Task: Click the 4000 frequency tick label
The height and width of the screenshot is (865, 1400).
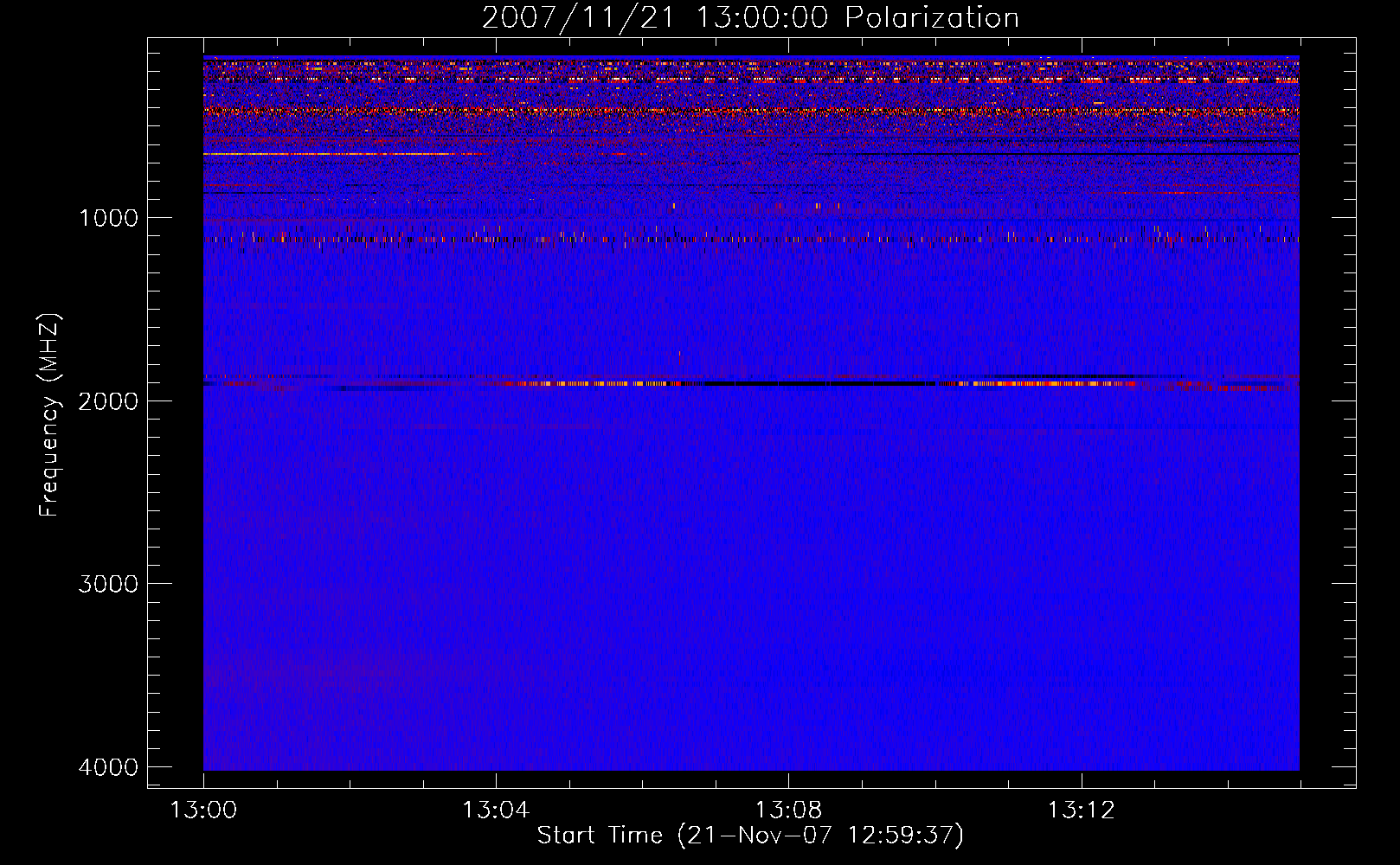Action: click(108, 766)
